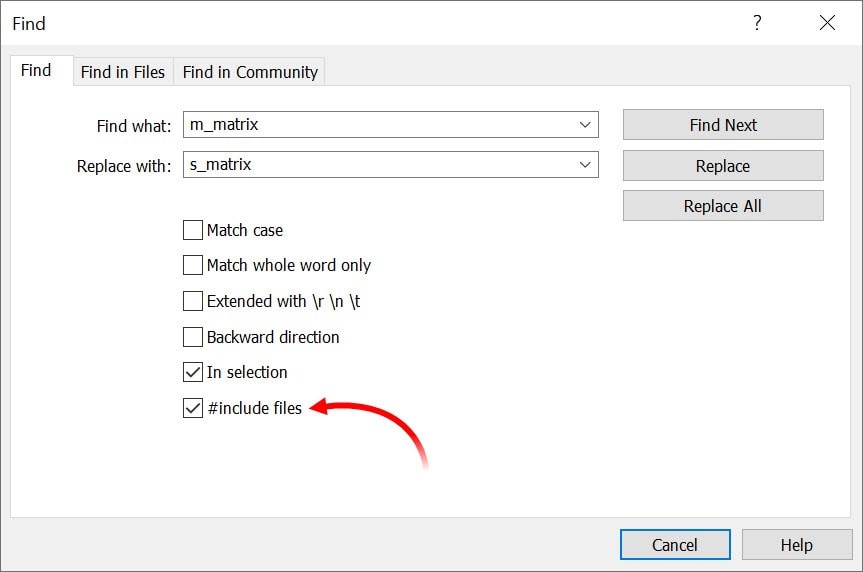Toggle Extended with \r \n \t option
Image resolution: width=863 pixels, height=572 pixels.
pos(193,301)
